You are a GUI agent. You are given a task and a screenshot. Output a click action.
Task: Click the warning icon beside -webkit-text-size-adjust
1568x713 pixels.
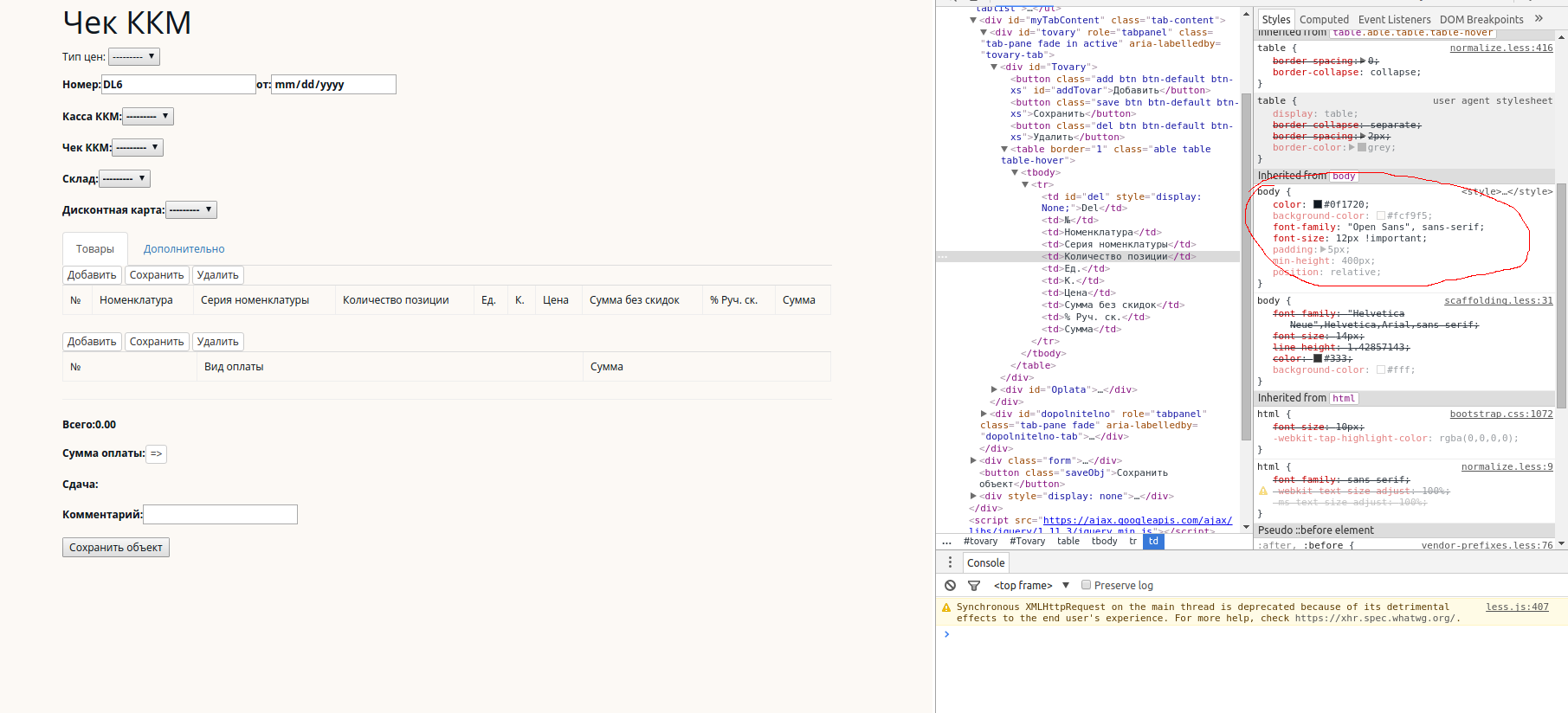tap(1263, 491)
